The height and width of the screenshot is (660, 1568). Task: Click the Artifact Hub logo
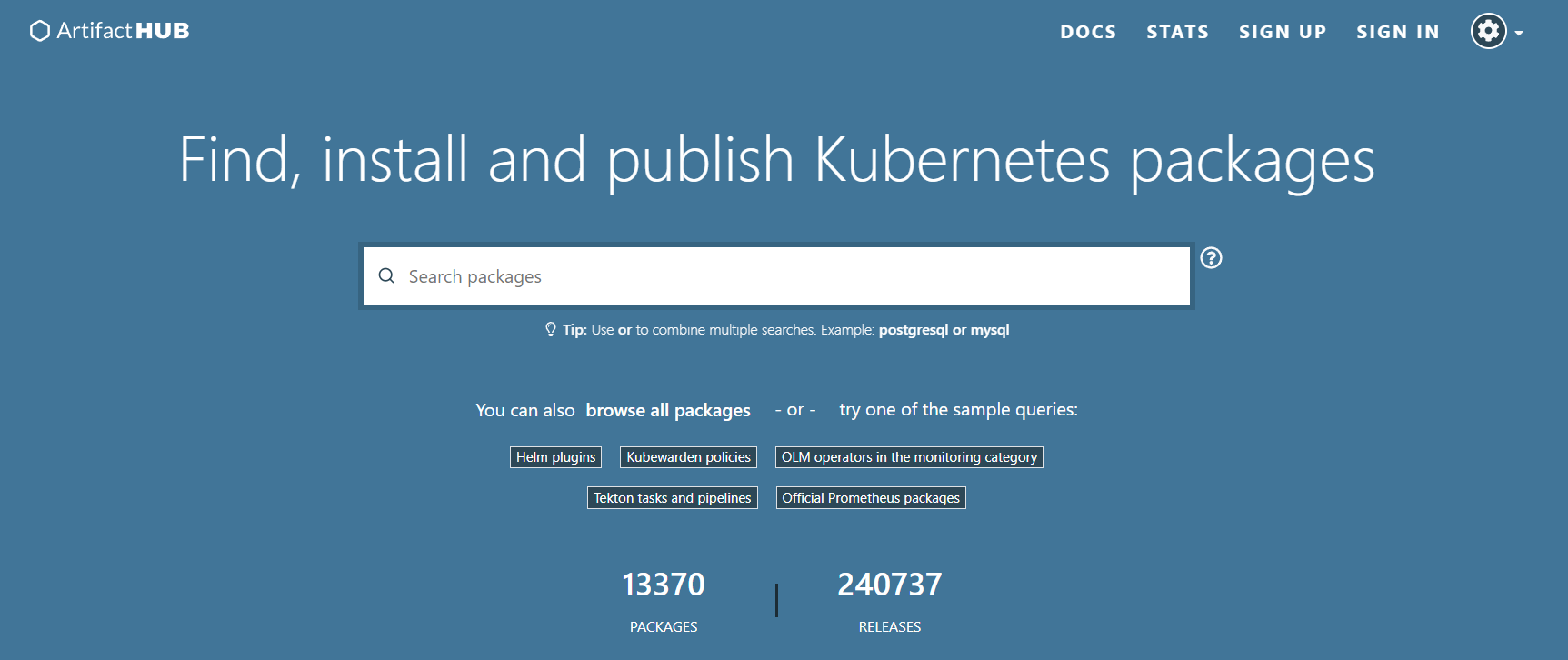[110, 31]
